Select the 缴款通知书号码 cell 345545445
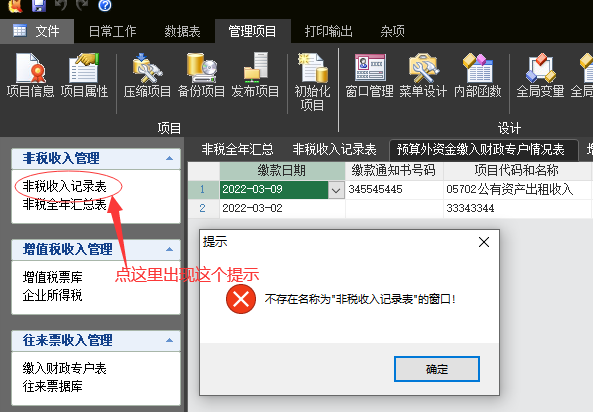Screen dimensions: 593x412 pyautogui.click(x=394, y=190)
